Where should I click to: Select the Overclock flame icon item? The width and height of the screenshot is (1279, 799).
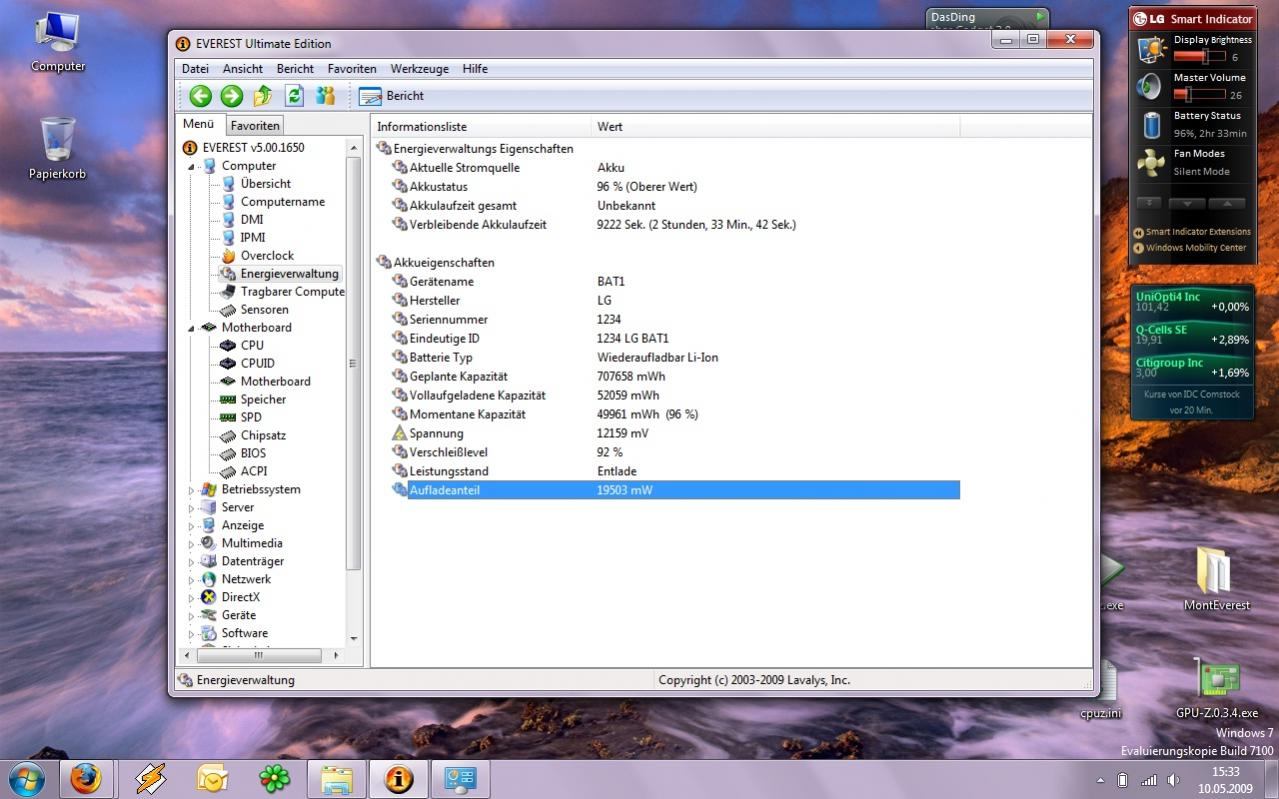pyautogui.click(x=228, y=256)
